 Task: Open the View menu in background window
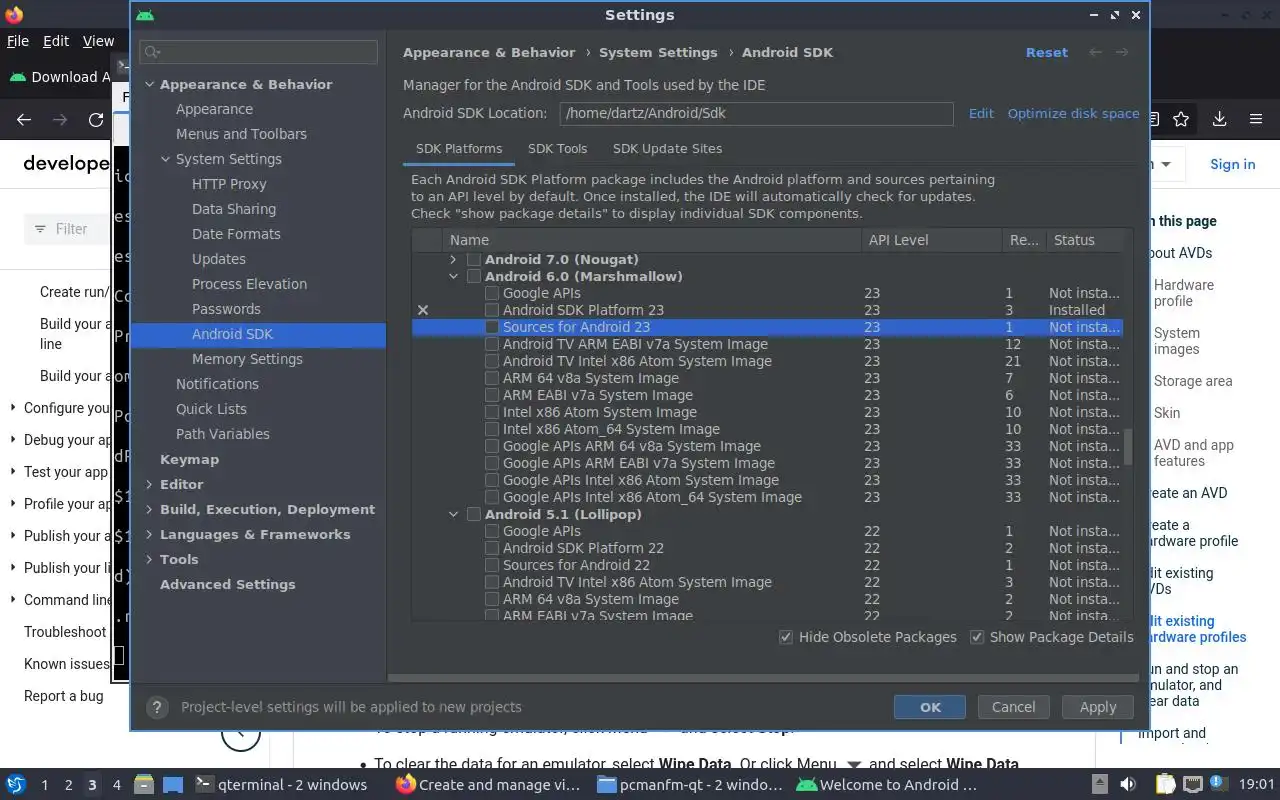[98, 41]
